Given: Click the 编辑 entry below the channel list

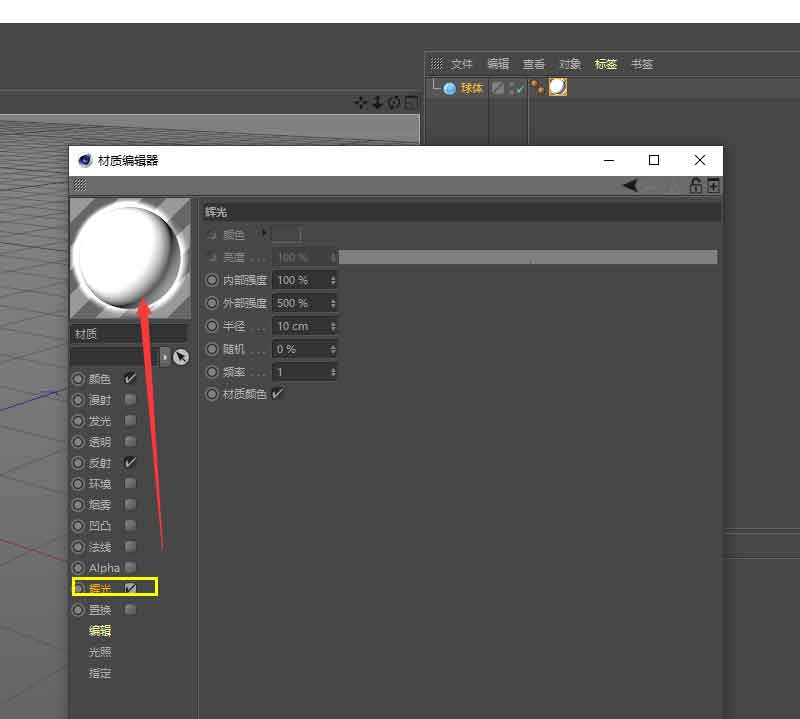Looking at the screenshot, I should (100, 630).
